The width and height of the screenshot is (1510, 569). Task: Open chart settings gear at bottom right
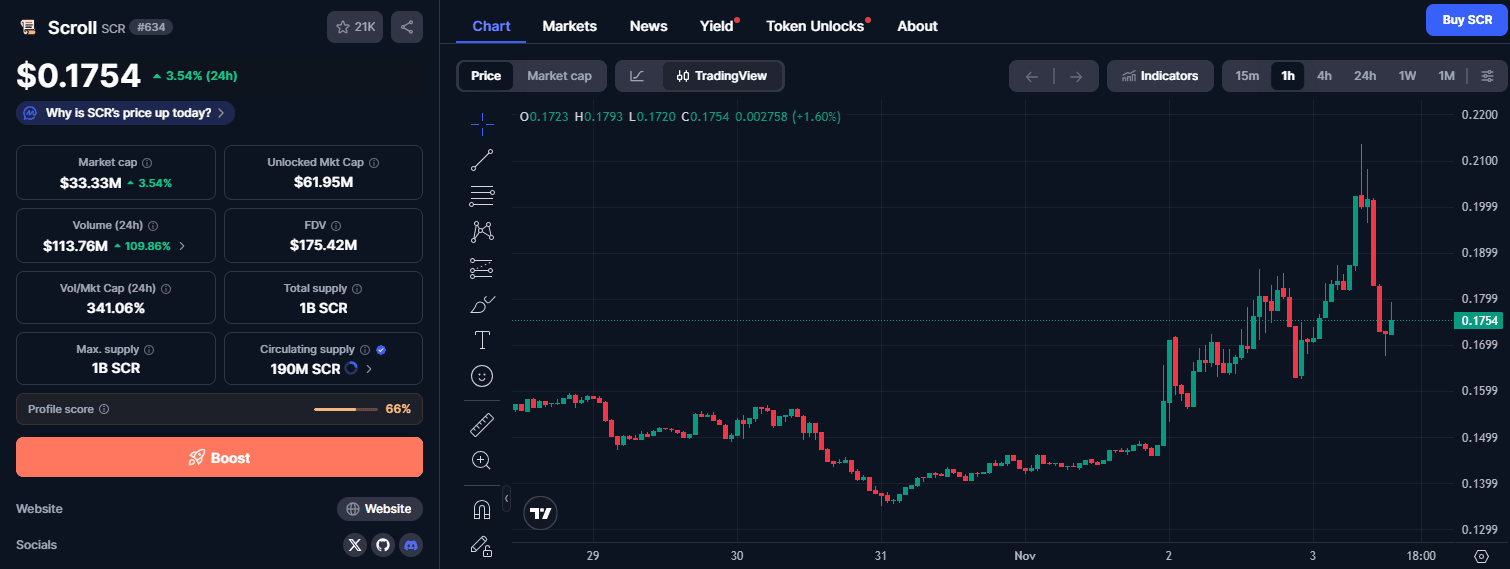tap(1481, 555)
